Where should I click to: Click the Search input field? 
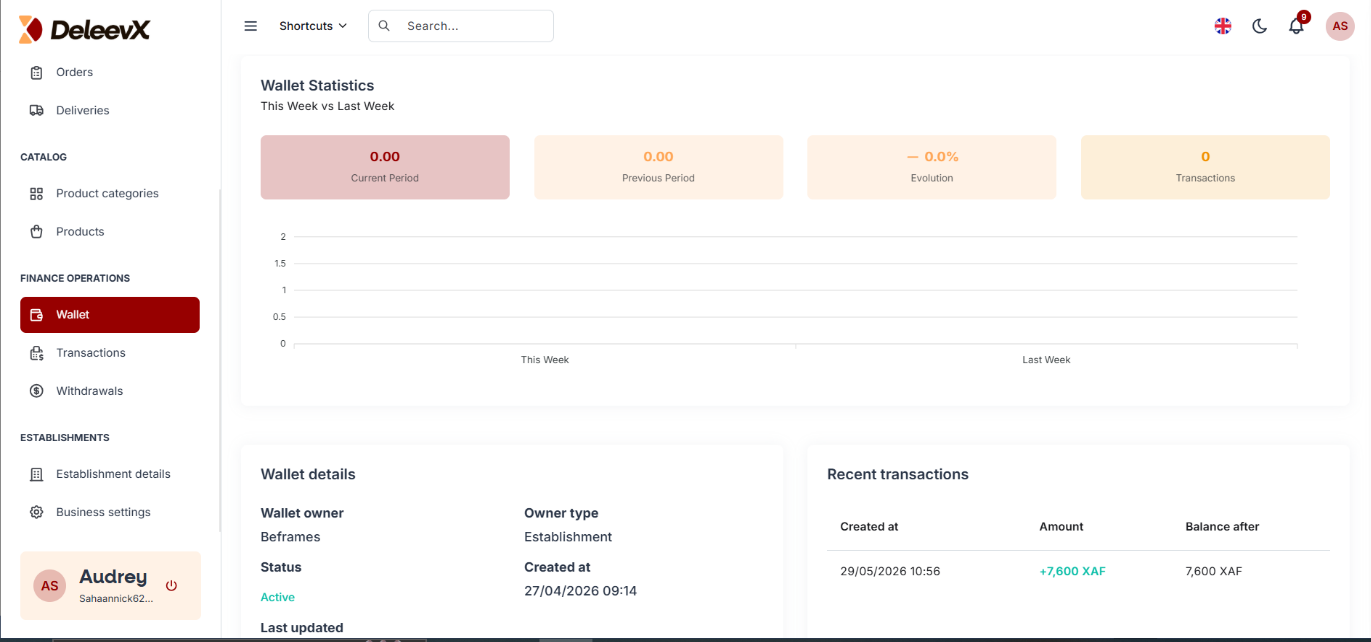(x=461, y=26)
